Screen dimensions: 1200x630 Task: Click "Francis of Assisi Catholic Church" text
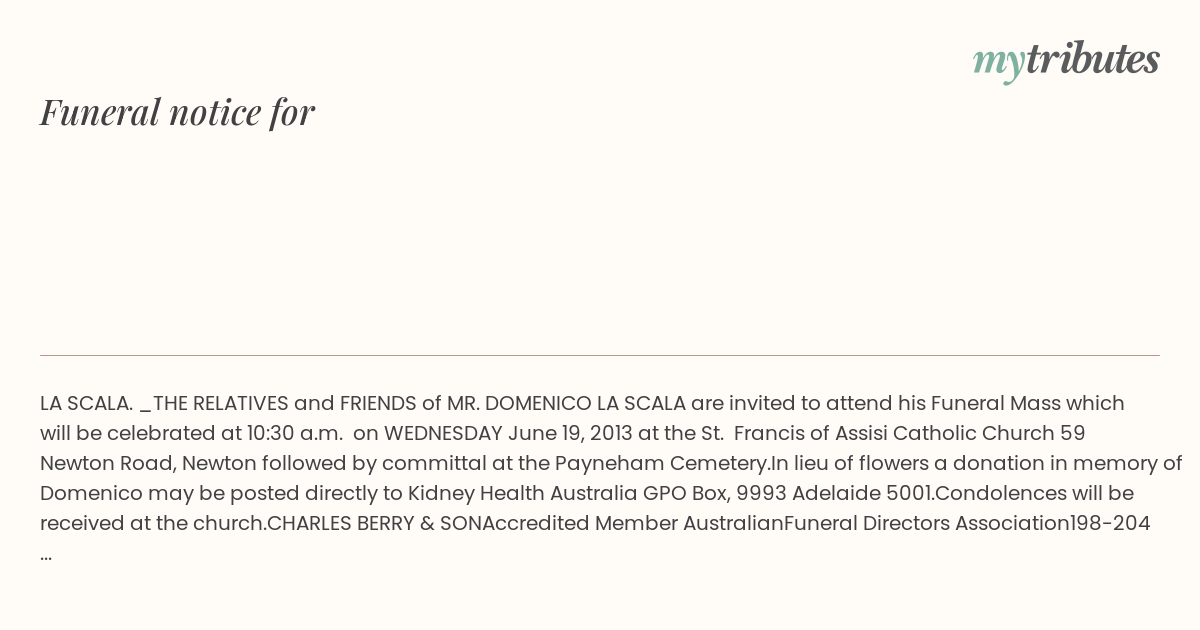pos(894,433)
